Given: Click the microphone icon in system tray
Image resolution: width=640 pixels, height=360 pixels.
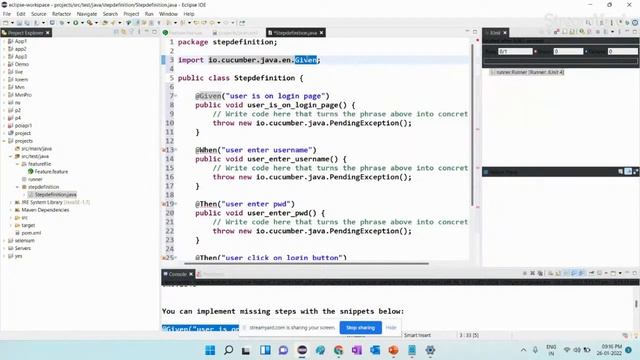Looking at the screenshot, I should pos(536,350).
